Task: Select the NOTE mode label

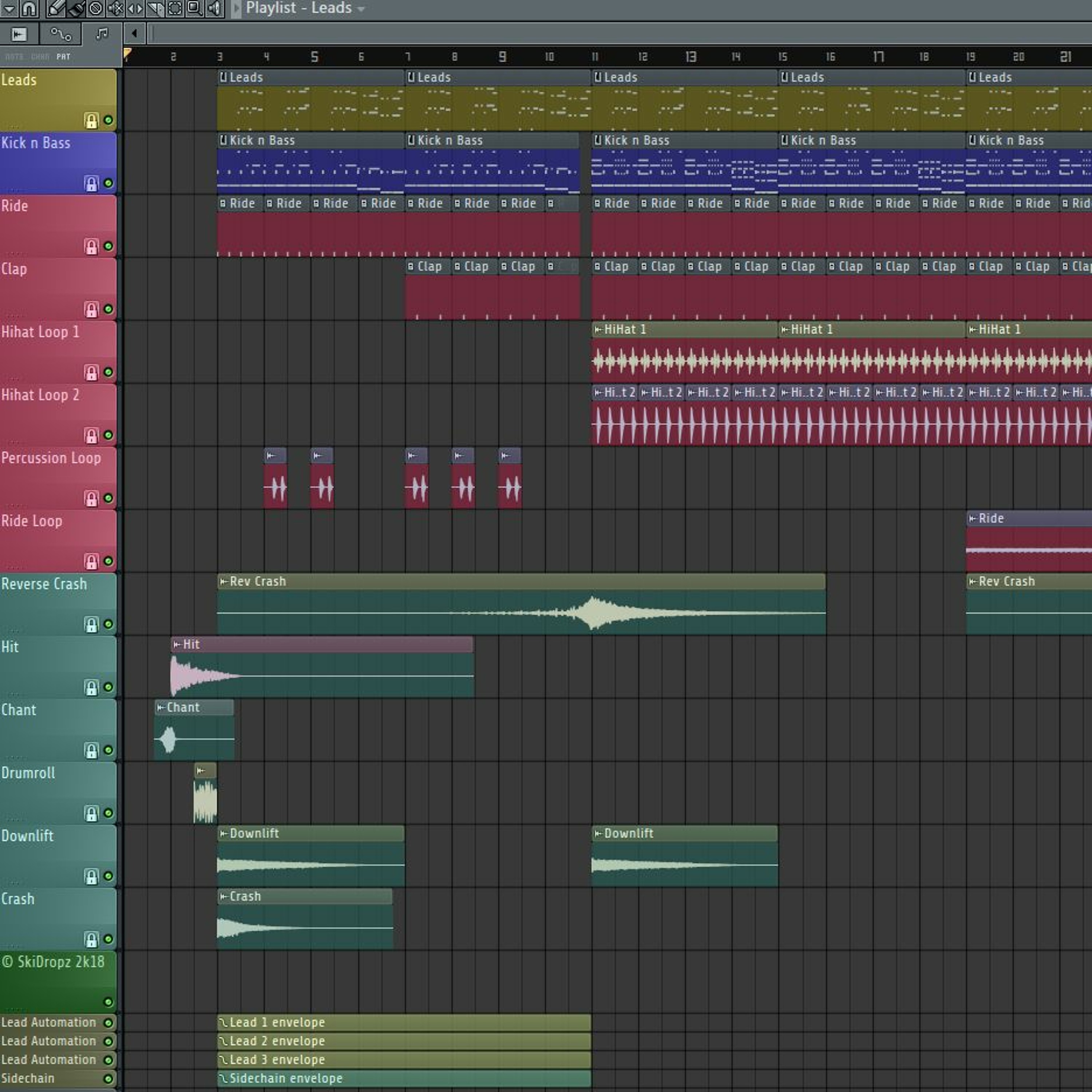Action: click(x=14, y=56)
